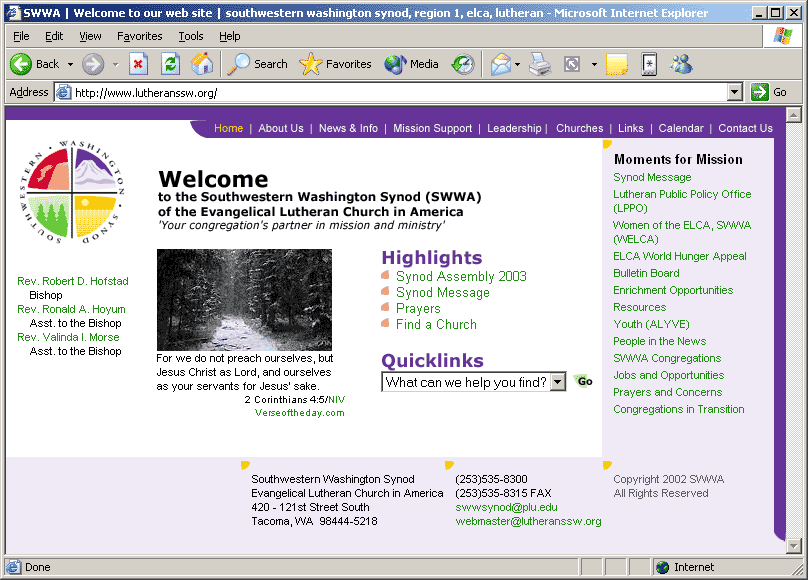Open the Edit menu
Screen dimensions: 808x580
(x=54, y=36)
